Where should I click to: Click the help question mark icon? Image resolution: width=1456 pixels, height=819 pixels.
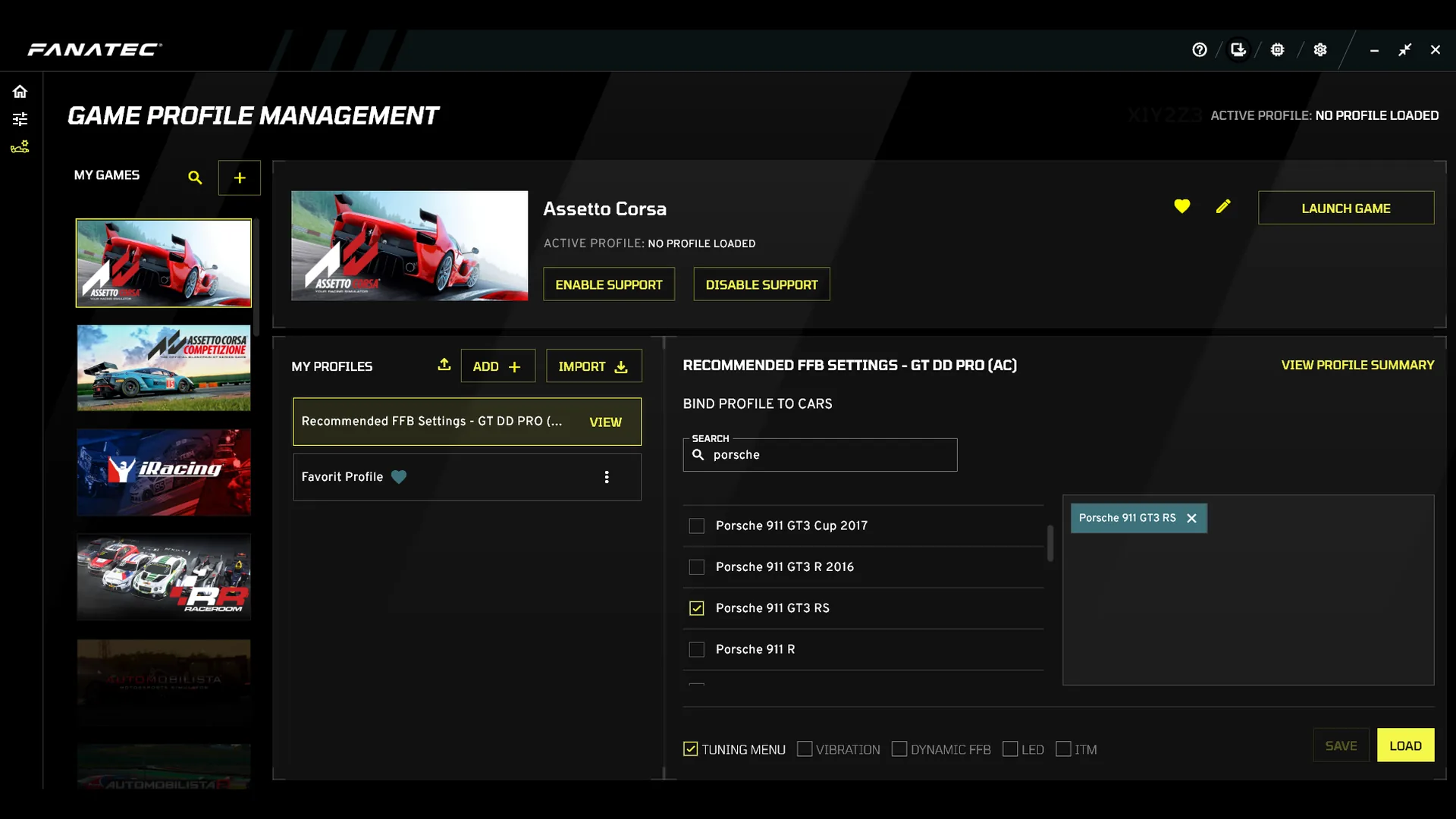click(x=1199, y=50)
